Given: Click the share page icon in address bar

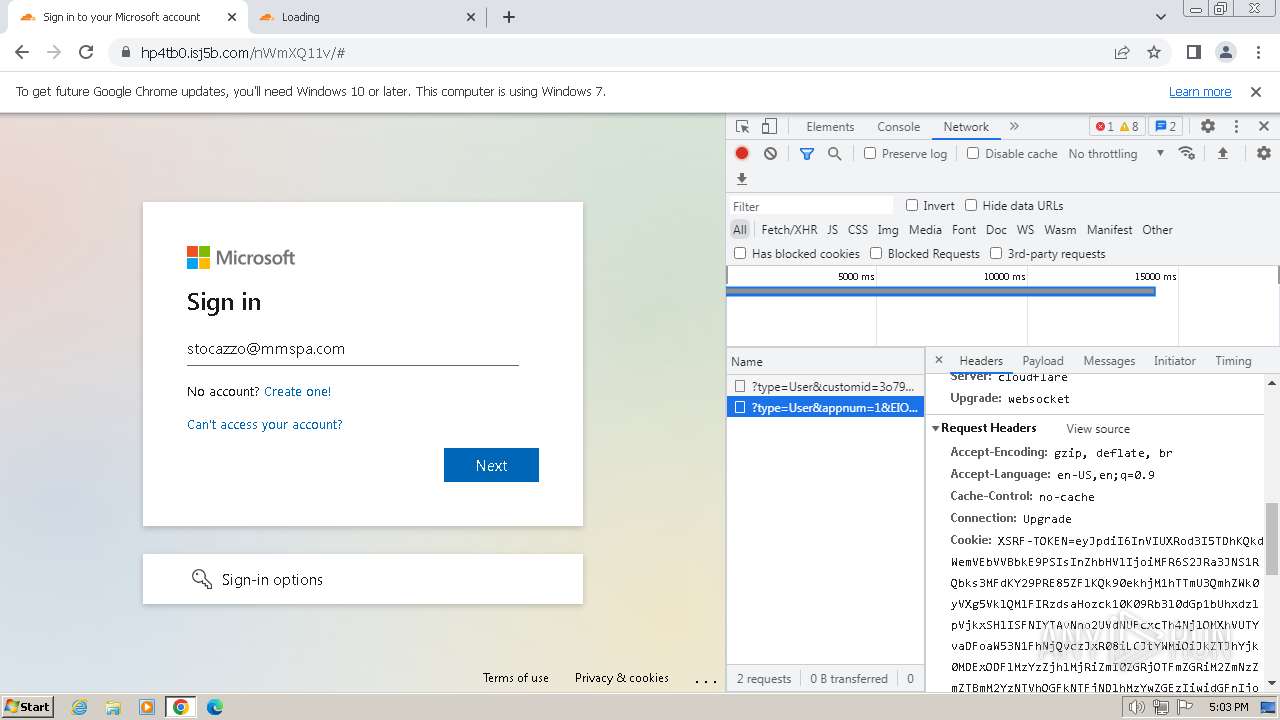Looking at the screenshot, I should click(x=1122, y=52).
